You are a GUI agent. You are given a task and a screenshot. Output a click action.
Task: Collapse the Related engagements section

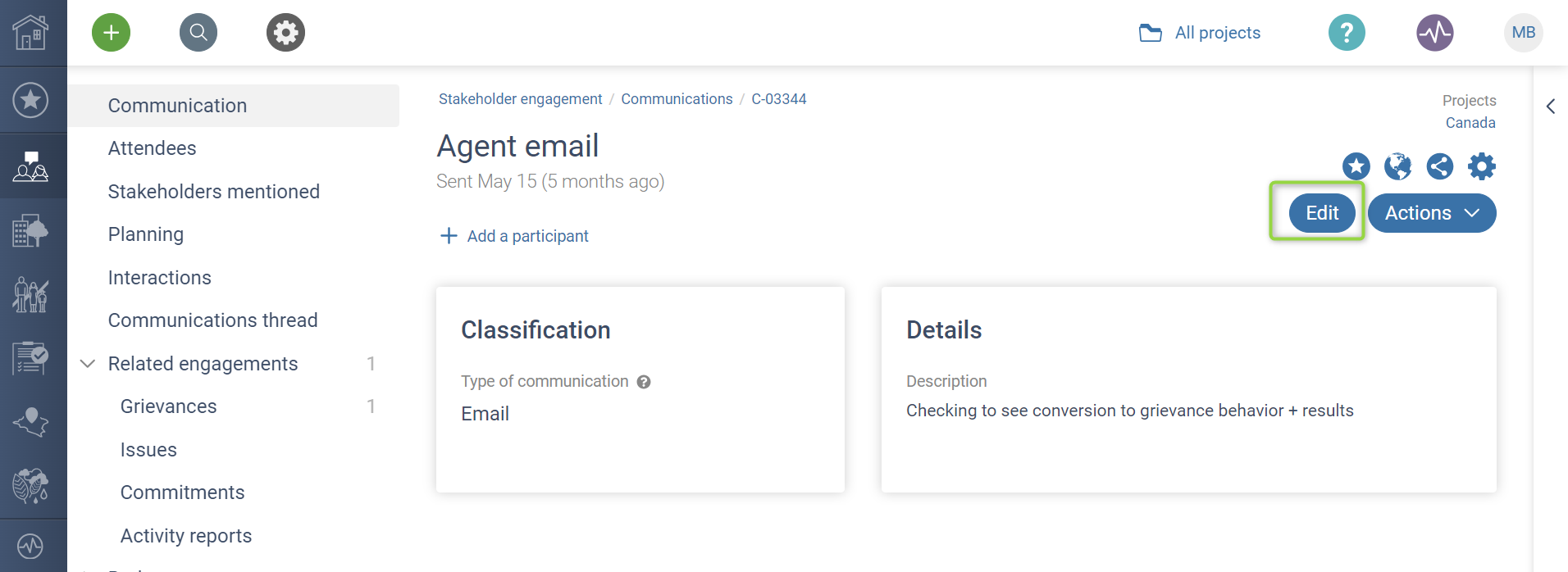point(88,364)
